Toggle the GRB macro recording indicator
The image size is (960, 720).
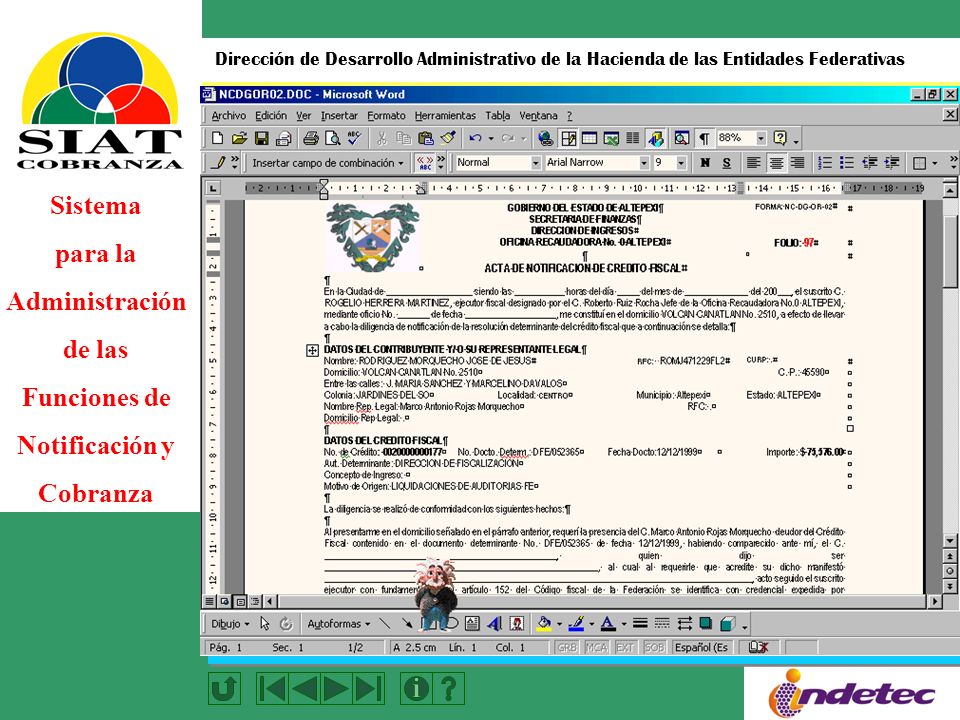(566, 647)
